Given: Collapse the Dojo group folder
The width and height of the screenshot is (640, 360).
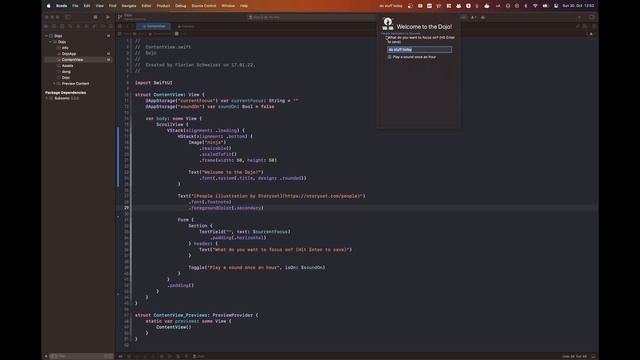Looking at the screenshot, I should [x=50, y=42].
